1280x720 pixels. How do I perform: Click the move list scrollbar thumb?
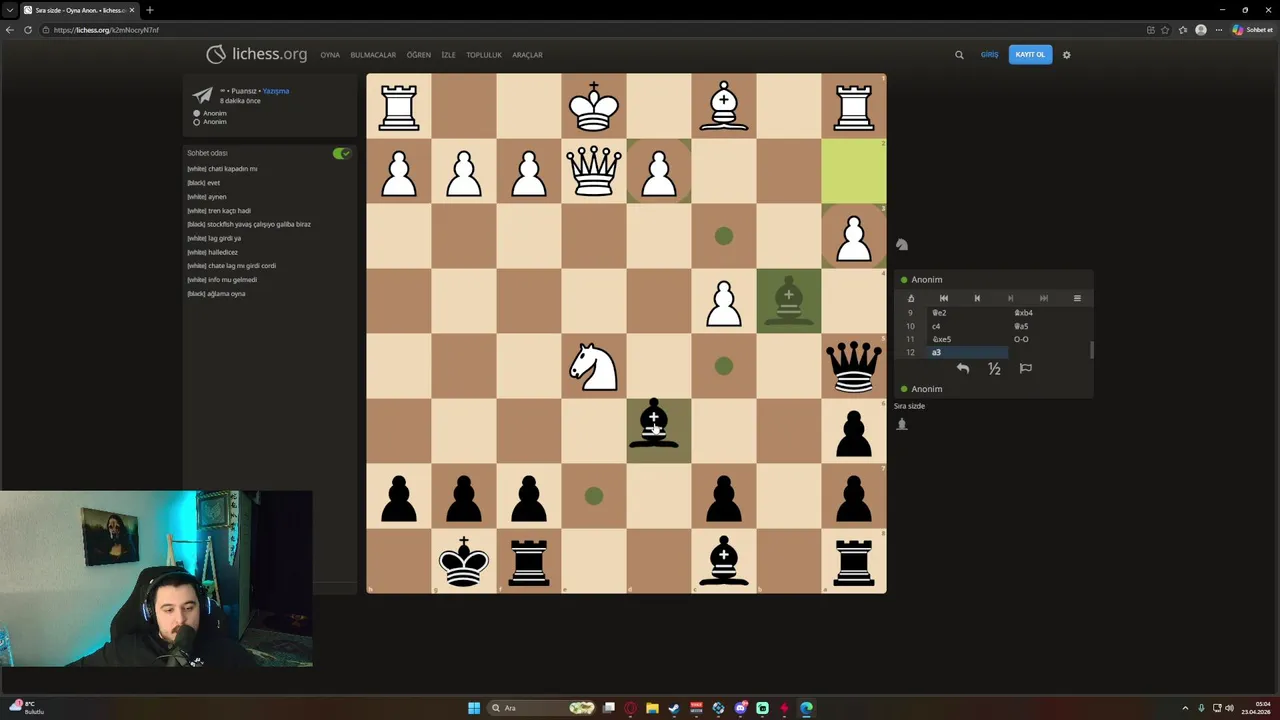tap(1091, 350)
